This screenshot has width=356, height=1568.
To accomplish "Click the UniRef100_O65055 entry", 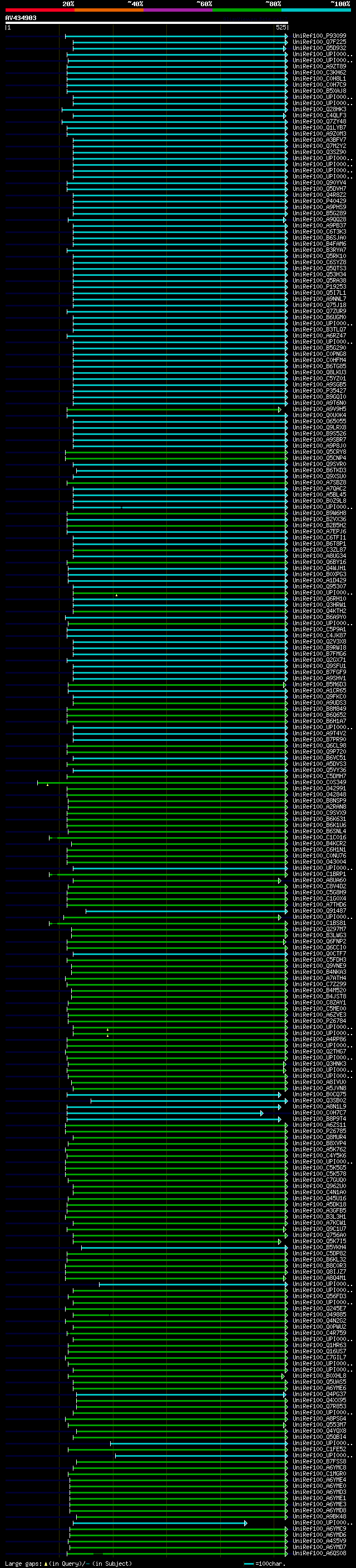I will (x=319, y=421).
